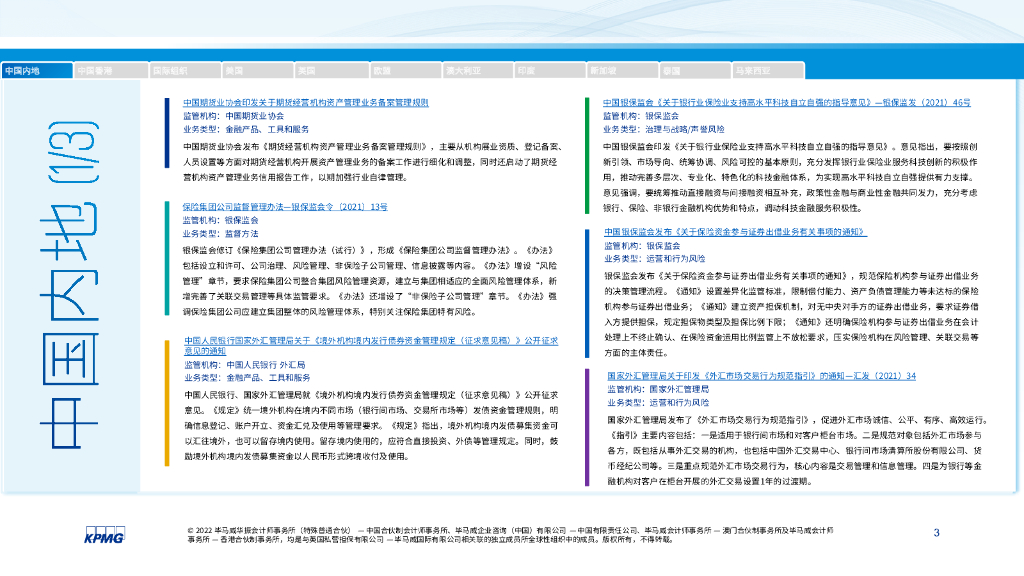Click the © 2022 毕马威 copyright footer text
1024x576 pixels.
511,535
